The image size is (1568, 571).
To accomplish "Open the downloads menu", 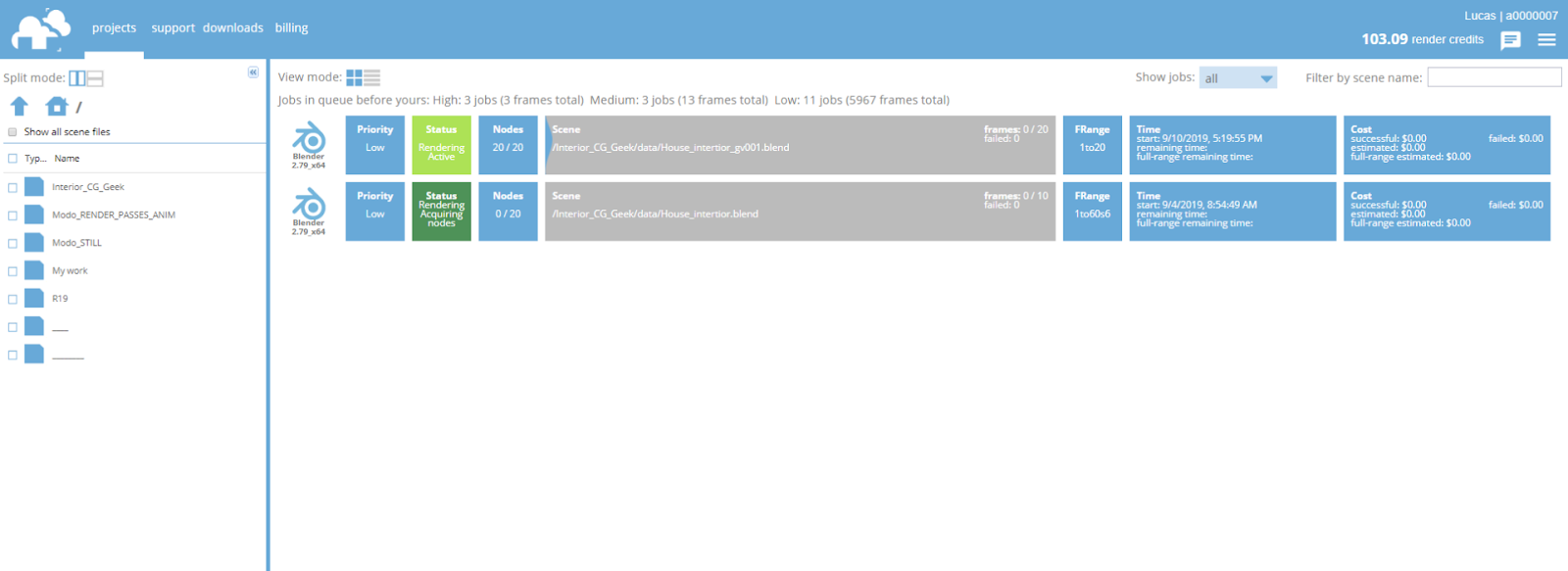I will 233,27.
